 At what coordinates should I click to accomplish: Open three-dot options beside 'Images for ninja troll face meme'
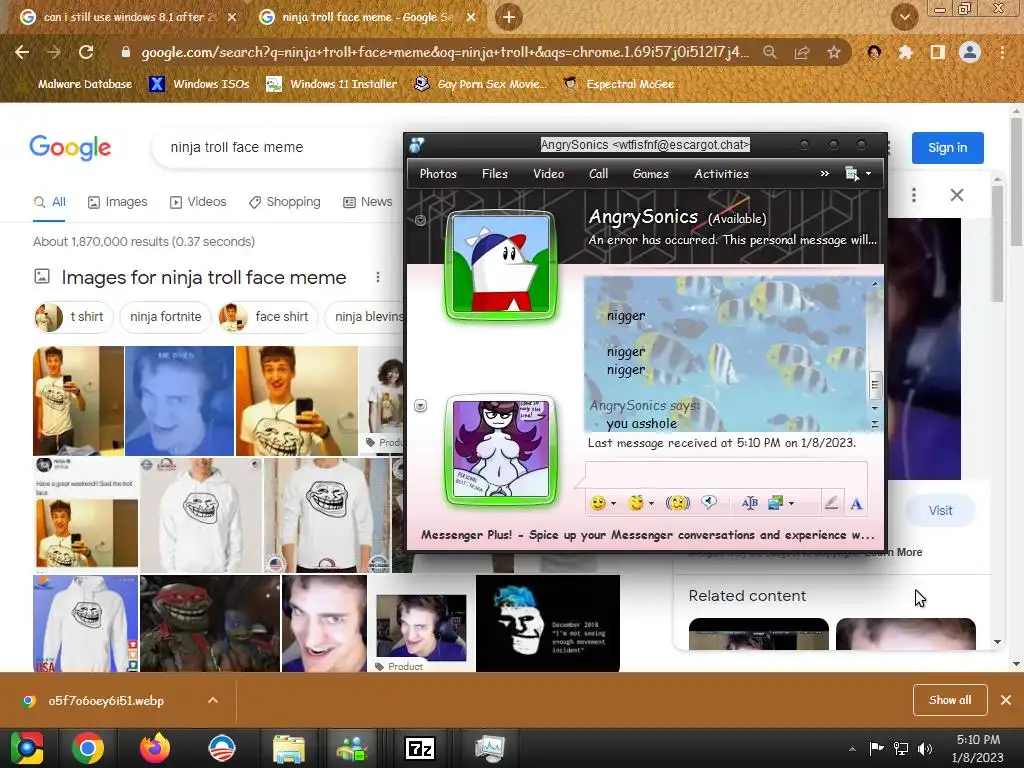(377, 277)
